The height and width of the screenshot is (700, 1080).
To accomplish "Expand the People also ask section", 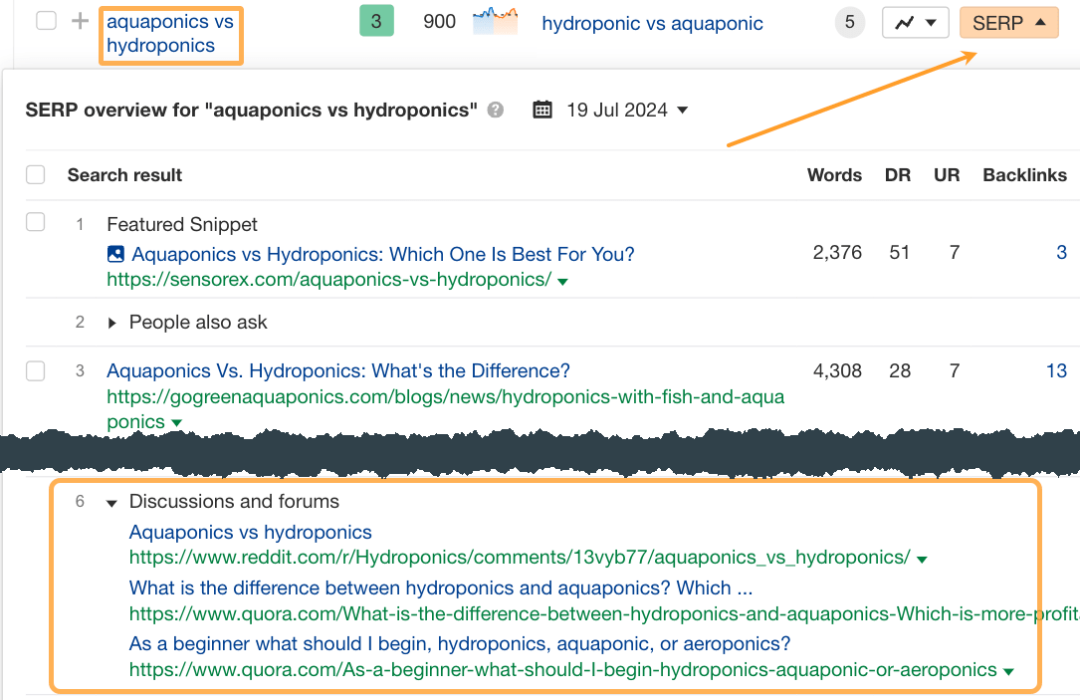I will coord(112,322).
